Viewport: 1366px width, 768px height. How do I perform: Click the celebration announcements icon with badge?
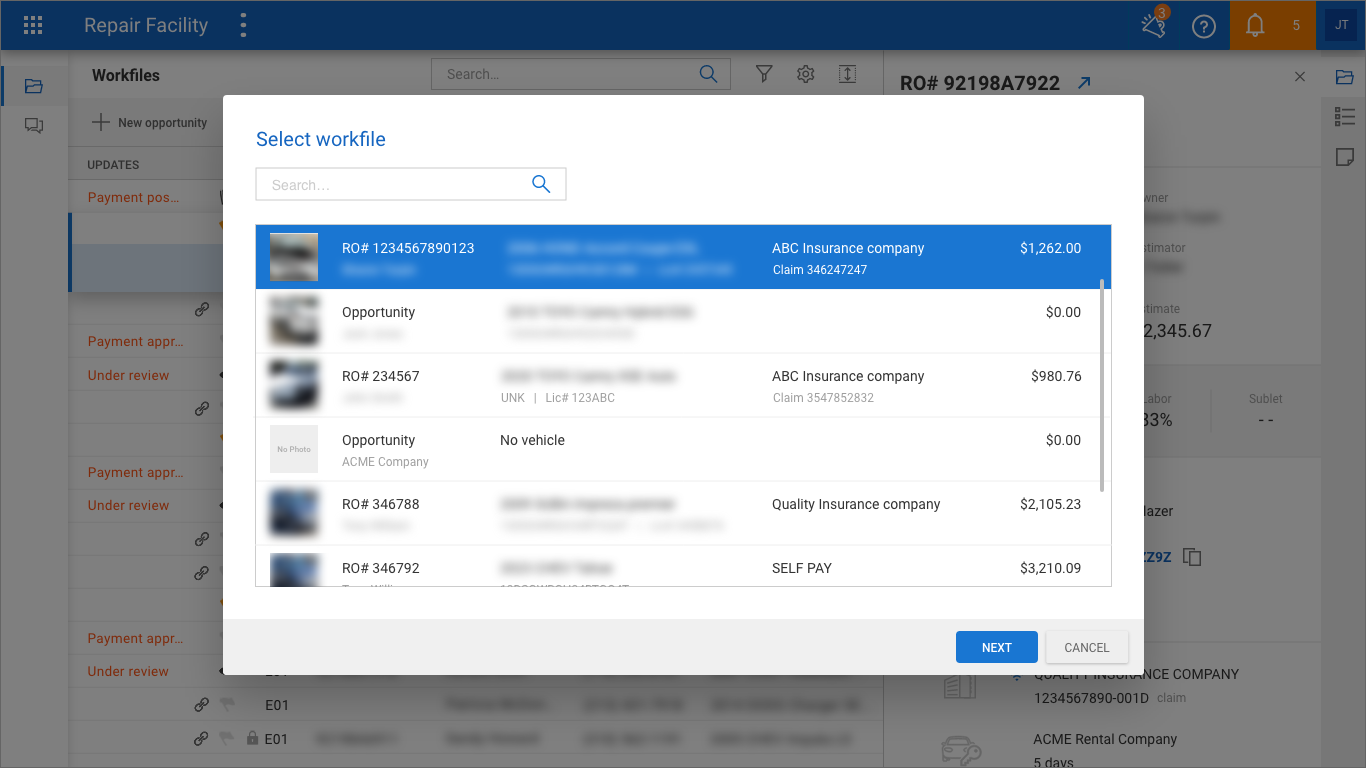(1154, 24)
